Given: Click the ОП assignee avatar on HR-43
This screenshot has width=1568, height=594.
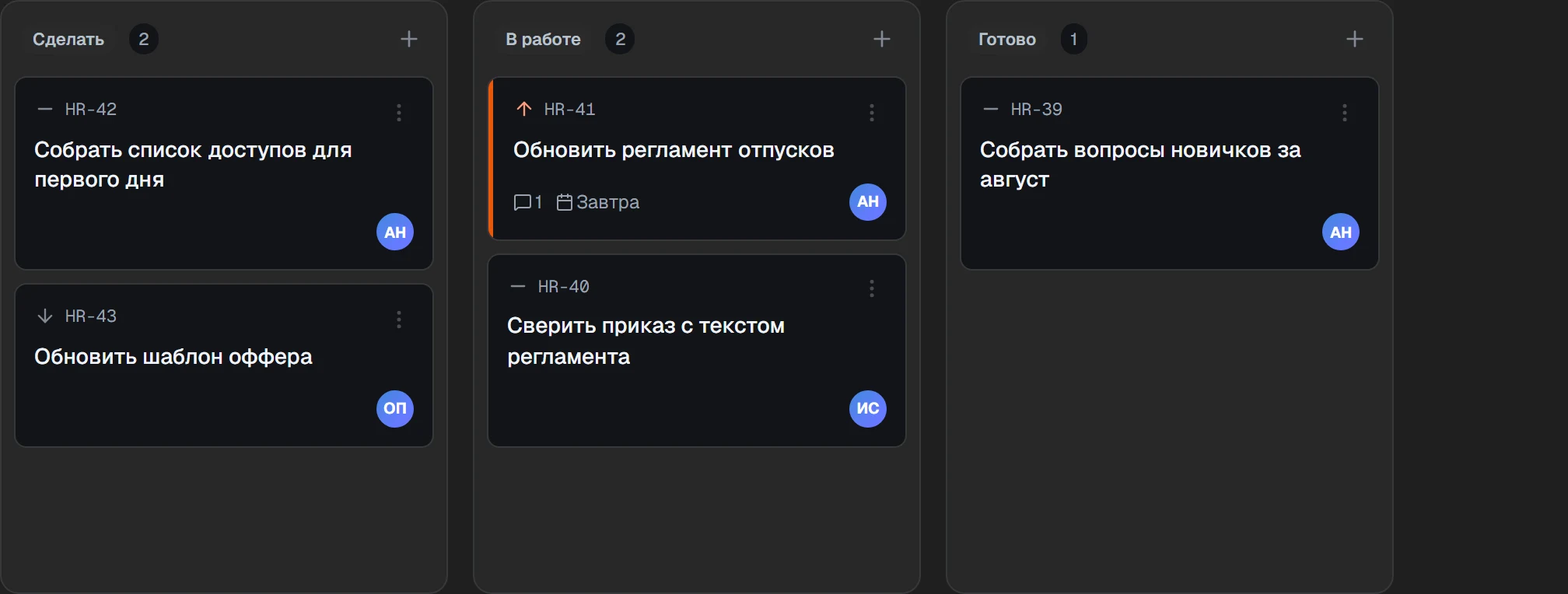Looking at the screenshot, I should [395, 409].
